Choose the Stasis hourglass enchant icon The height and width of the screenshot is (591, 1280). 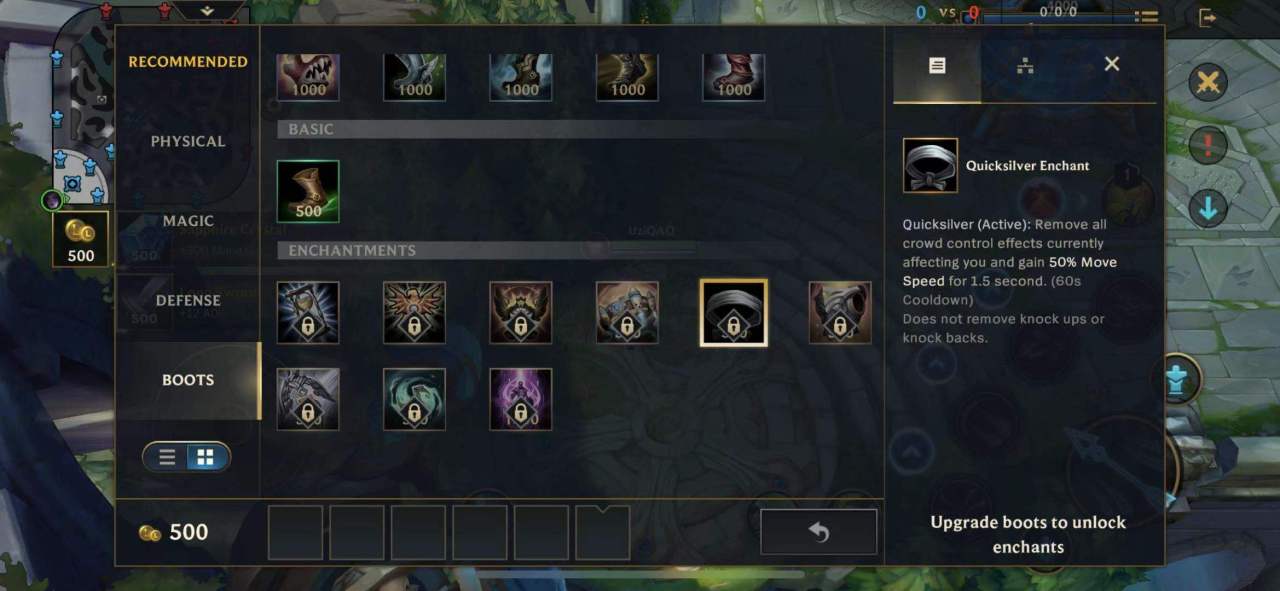pyautogui.click(x=308, y=313)
